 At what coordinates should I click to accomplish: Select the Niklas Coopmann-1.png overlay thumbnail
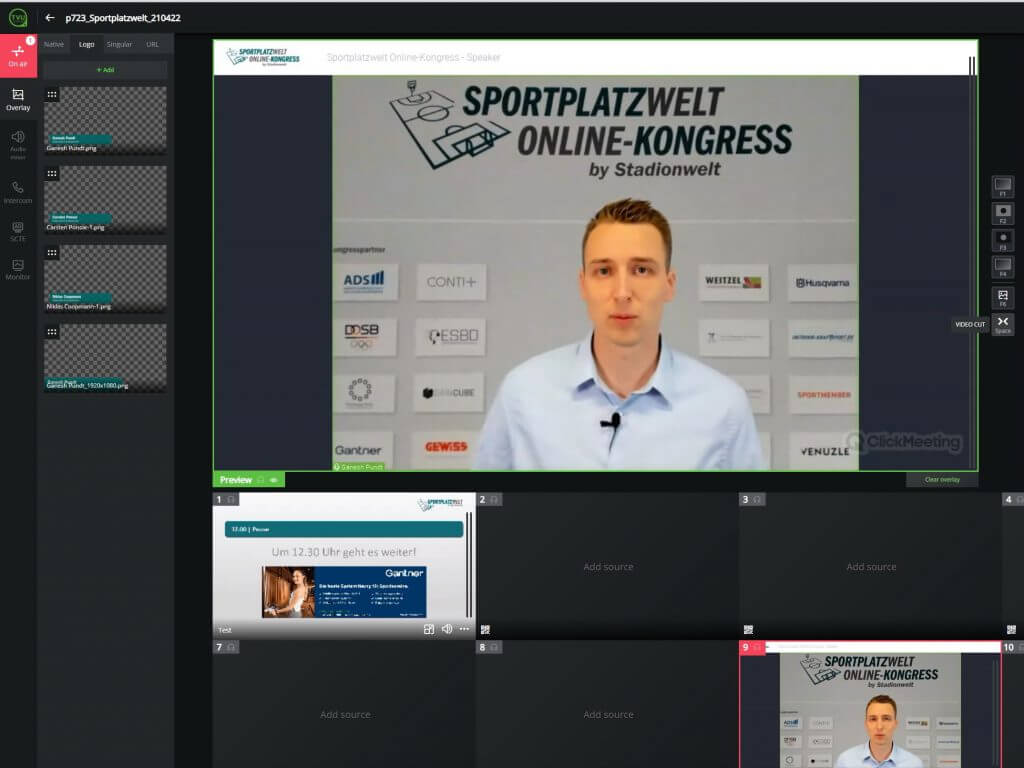click(x=105, y=278)
